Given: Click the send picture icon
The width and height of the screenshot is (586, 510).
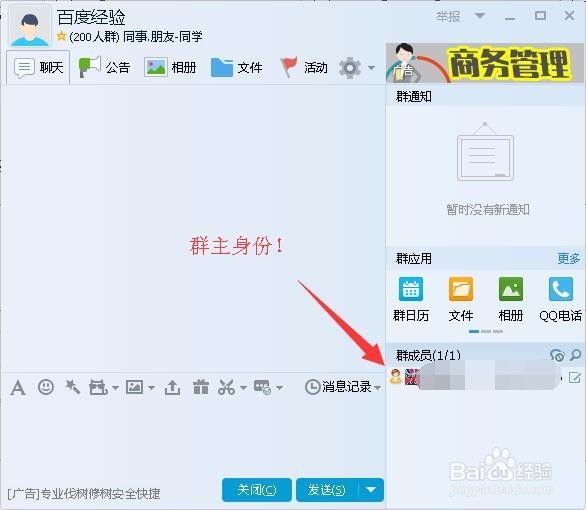Looking at the screenshot, I should pos(134,387).
